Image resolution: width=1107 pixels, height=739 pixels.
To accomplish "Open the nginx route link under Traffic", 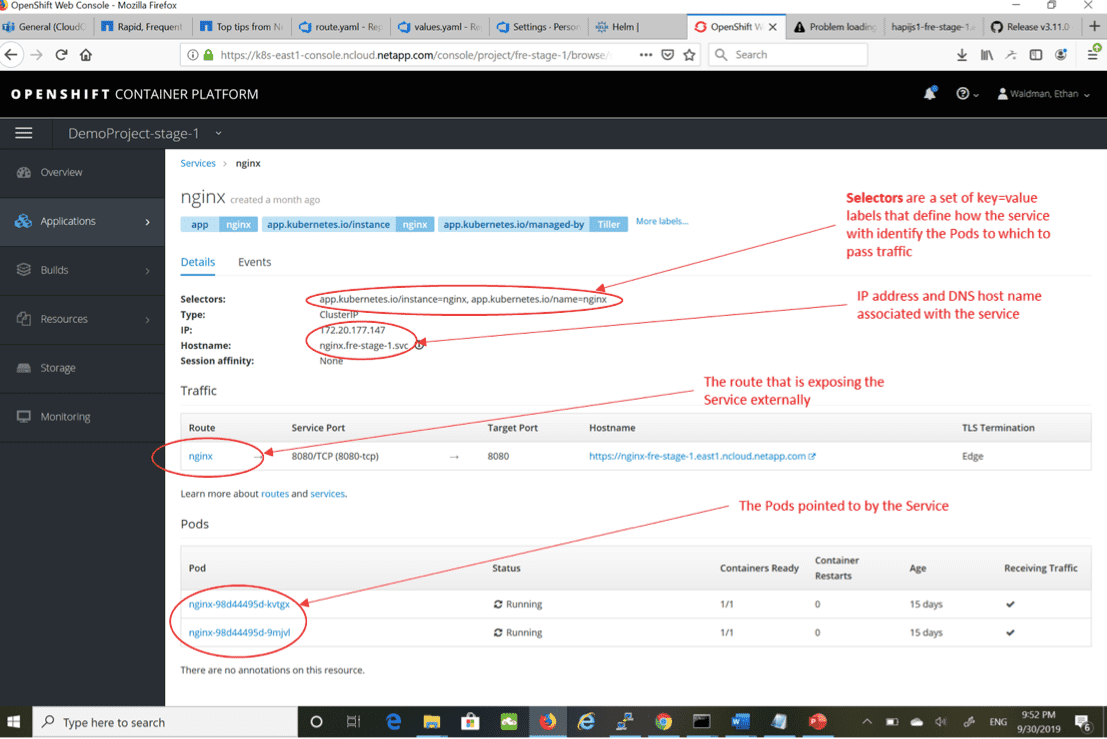I will pos(200,455).
